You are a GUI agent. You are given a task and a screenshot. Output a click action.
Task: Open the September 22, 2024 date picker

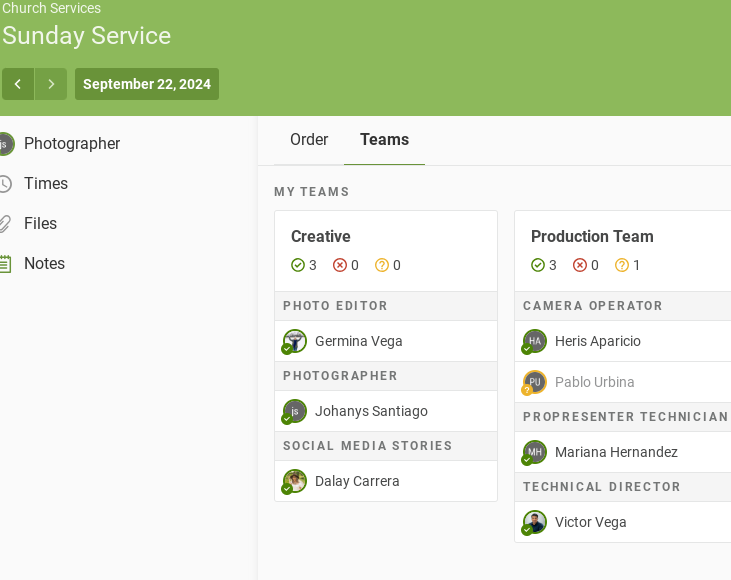click(x=147, y=84)
